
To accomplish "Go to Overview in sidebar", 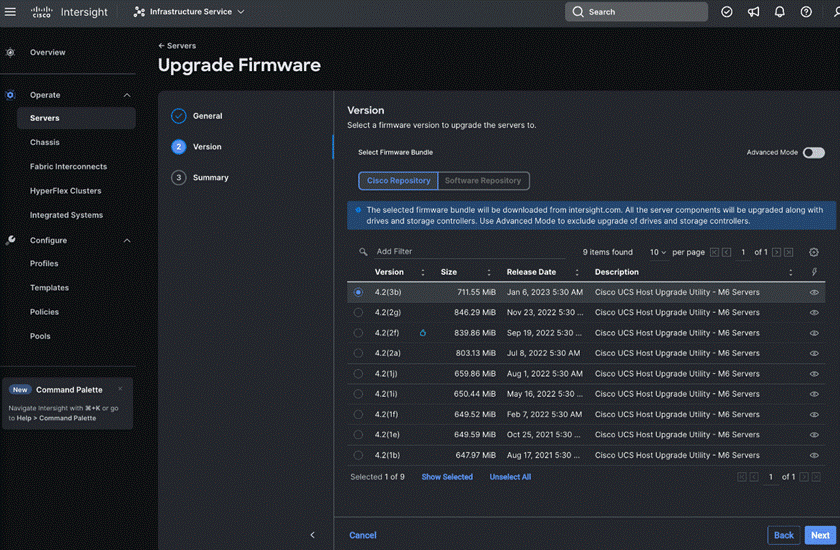I will pyautogui.click(x=48, y=52).
